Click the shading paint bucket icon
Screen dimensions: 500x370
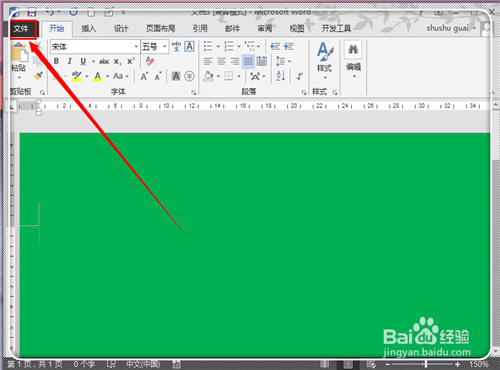[x=209, y=76]
